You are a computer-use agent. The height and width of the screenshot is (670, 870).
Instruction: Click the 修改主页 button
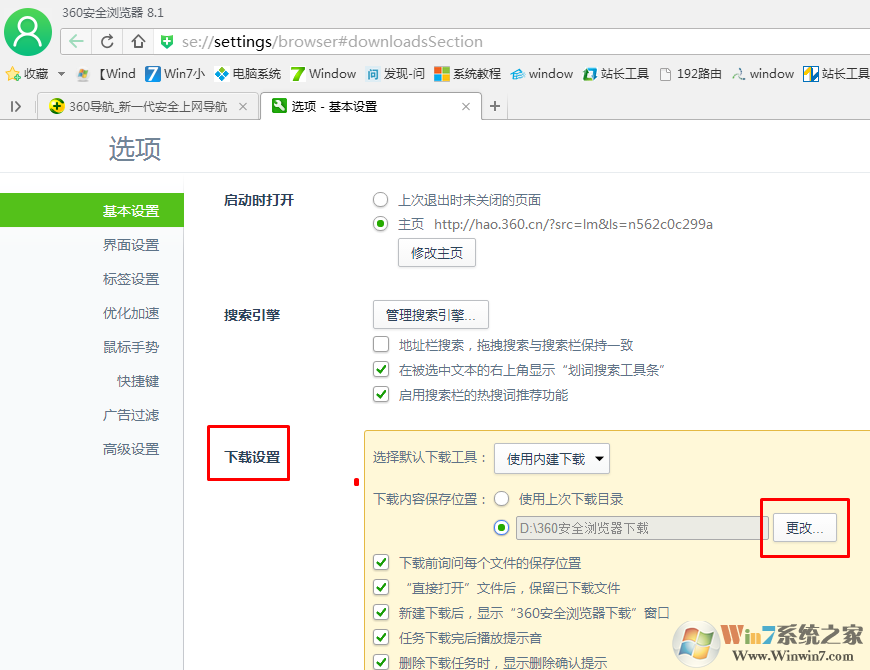[x=436, y=253]
